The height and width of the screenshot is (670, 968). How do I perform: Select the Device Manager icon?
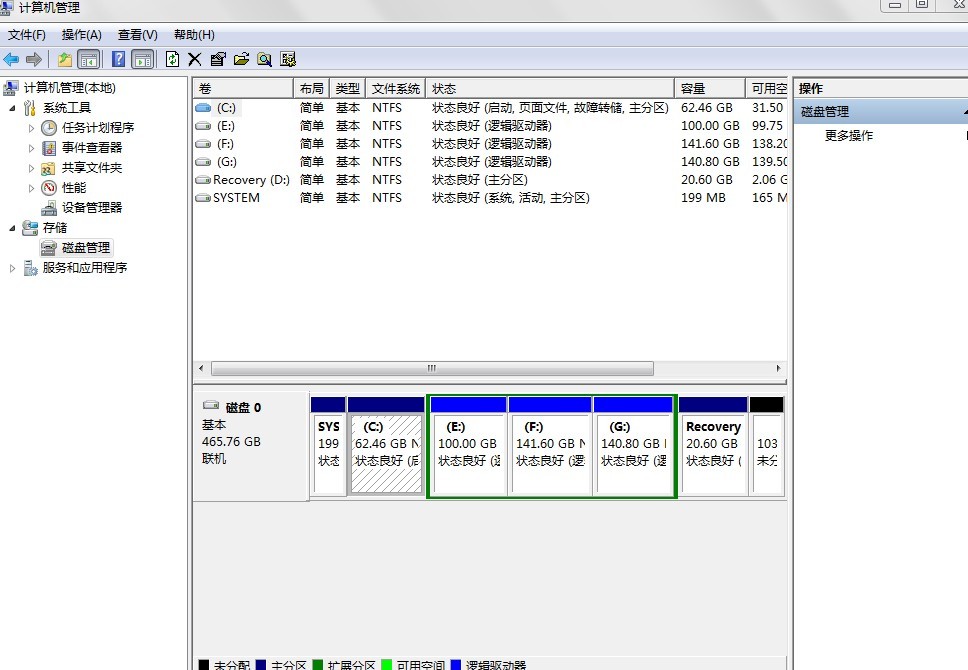(49, 208)
